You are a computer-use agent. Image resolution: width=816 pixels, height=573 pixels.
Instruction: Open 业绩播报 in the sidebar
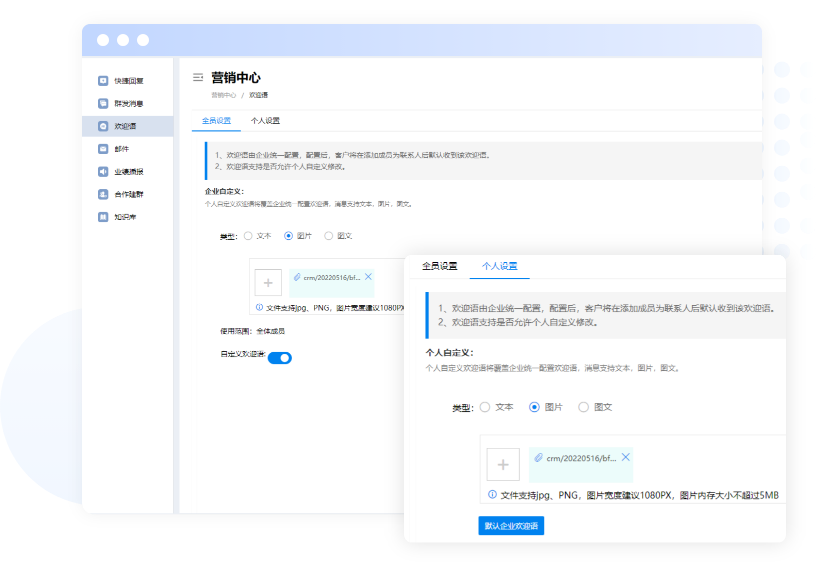tap(128, 171)
